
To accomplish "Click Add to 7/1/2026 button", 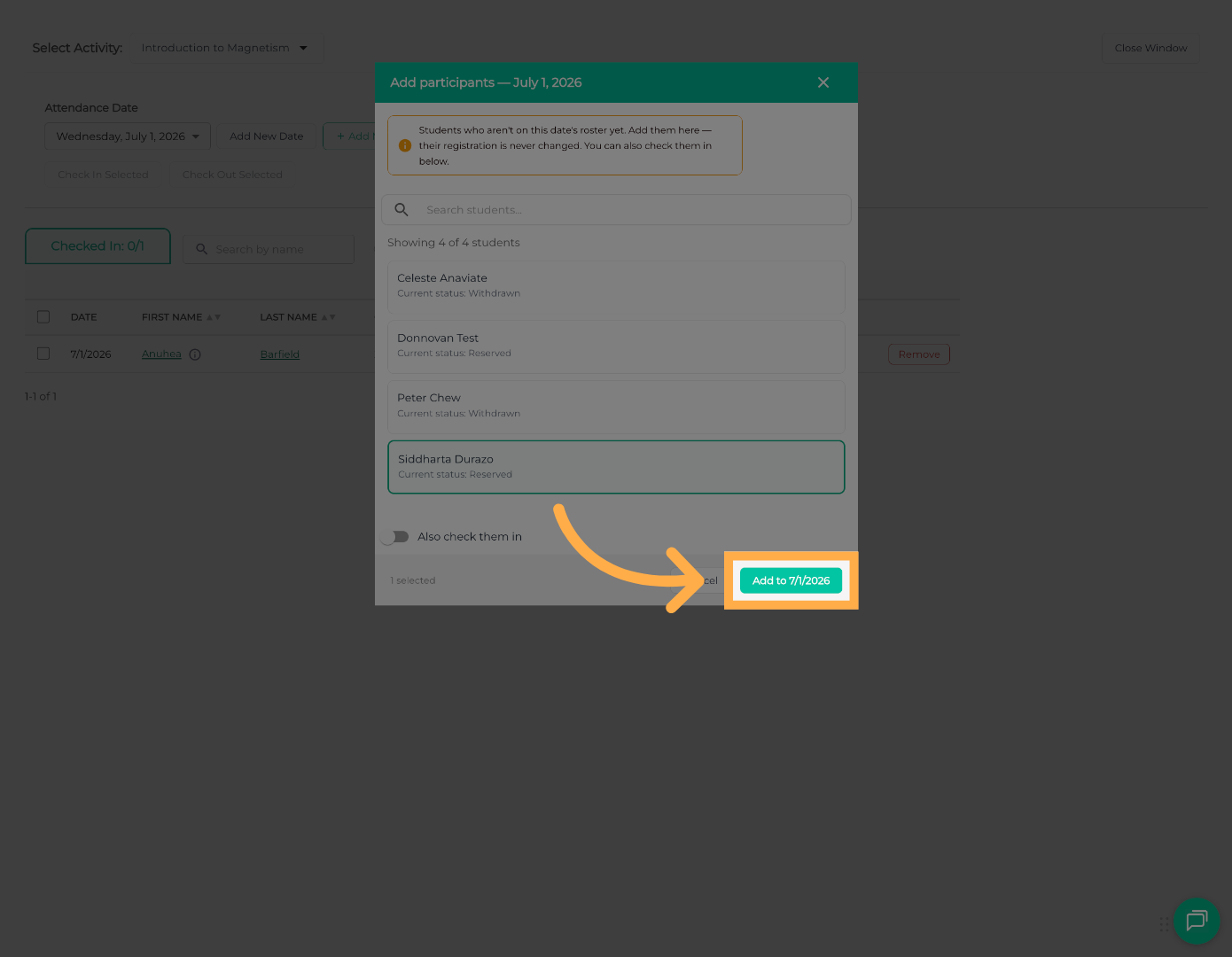I will 791,580.
